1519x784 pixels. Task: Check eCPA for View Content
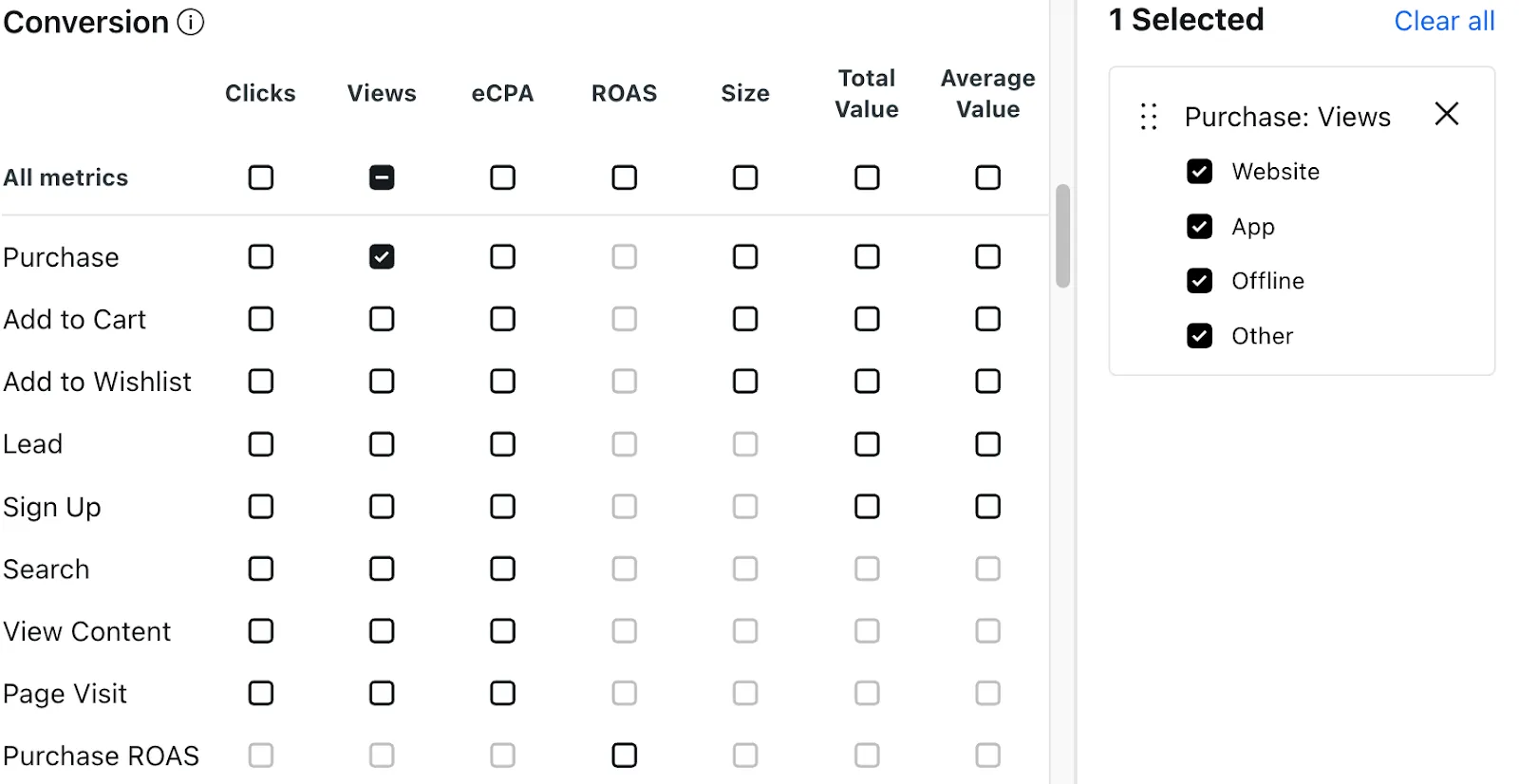[x=502, y=630]
